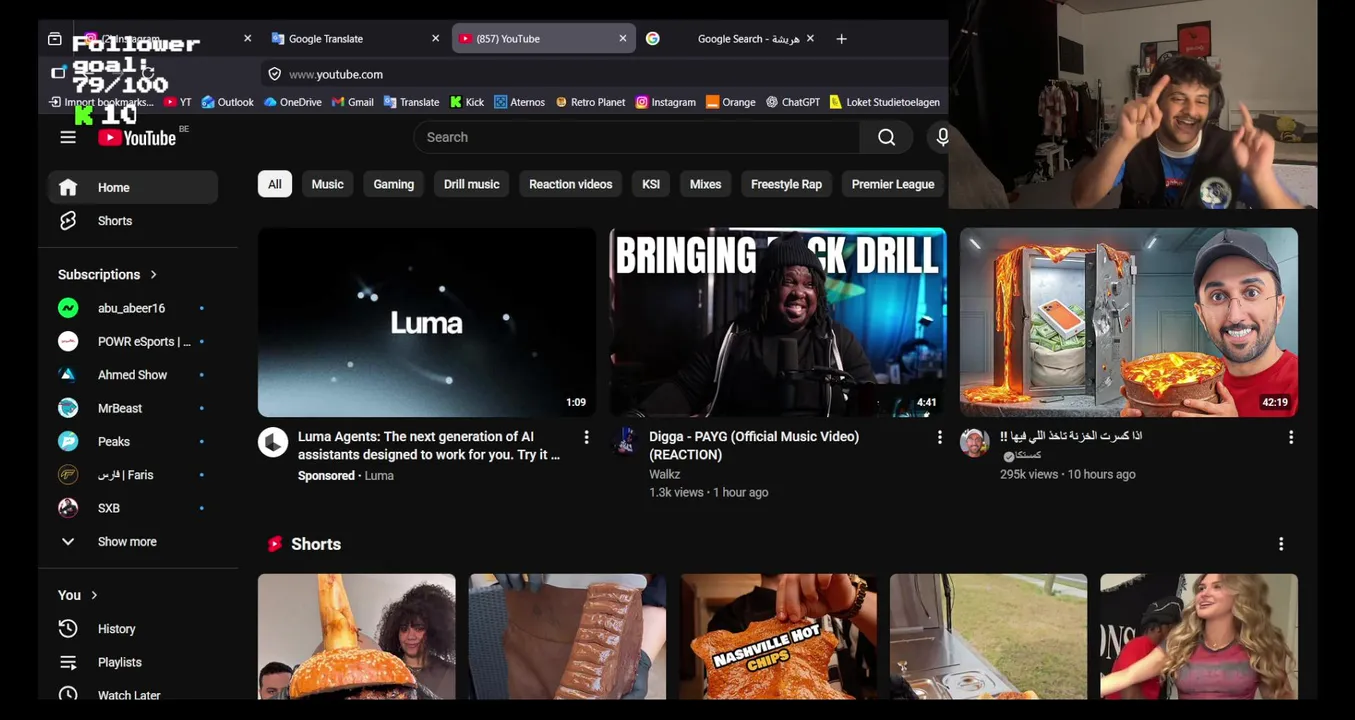Select the Drill music filter chip
Screen dimensions: 1355x720
pyautogui.click(x=471, y=184)
